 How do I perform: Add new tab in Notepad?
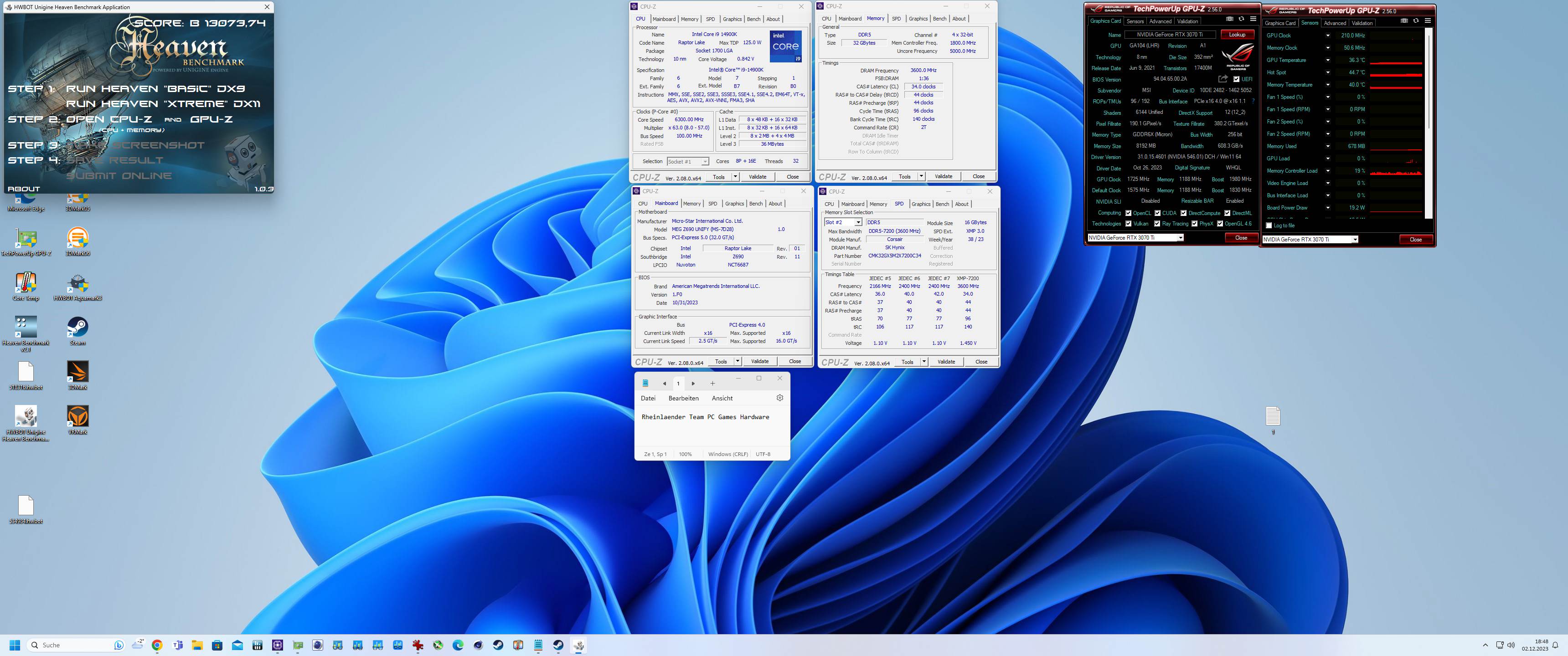point(712,384)
